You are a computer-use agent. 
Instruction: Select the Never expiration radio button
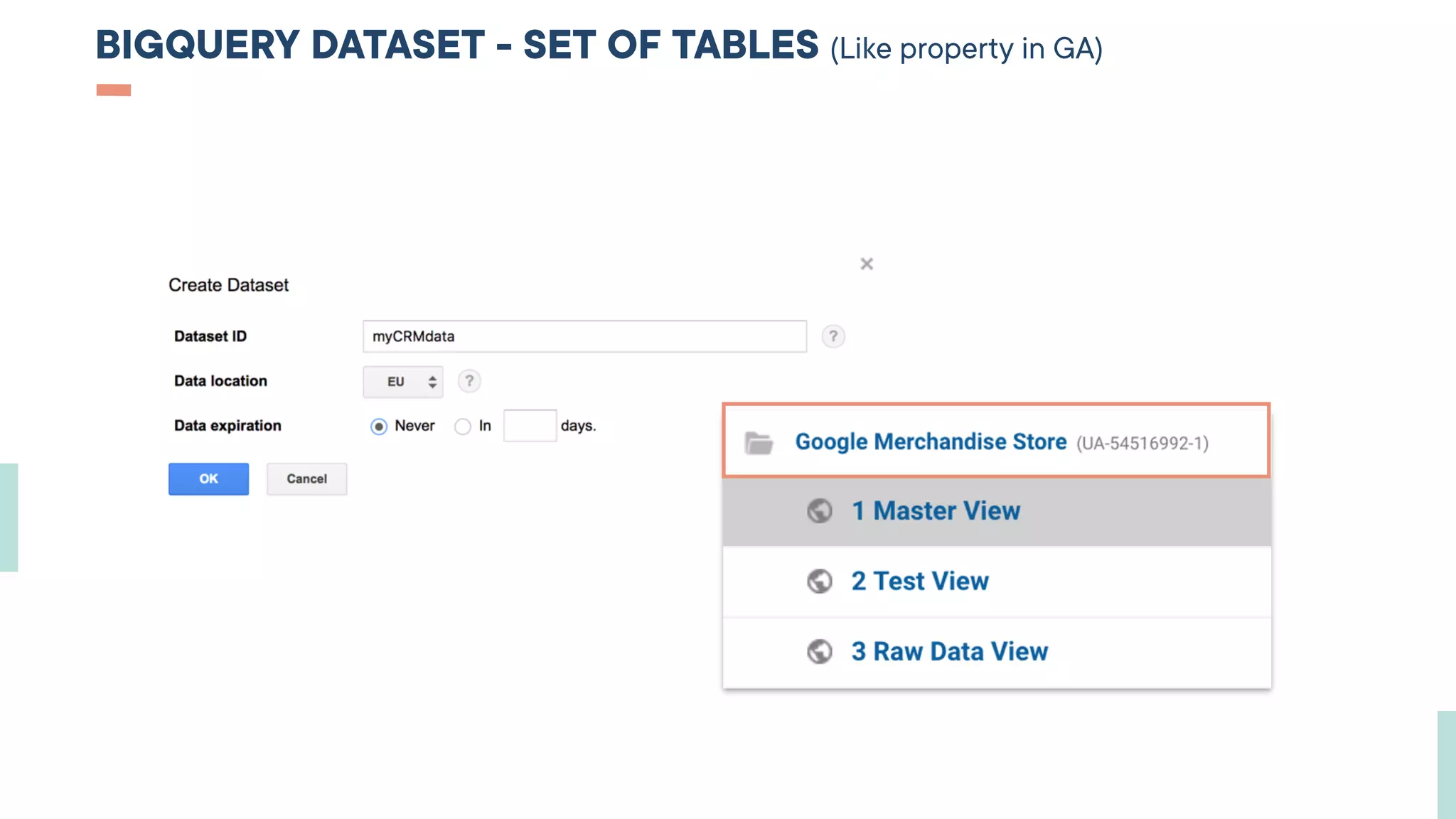(379, 427)
